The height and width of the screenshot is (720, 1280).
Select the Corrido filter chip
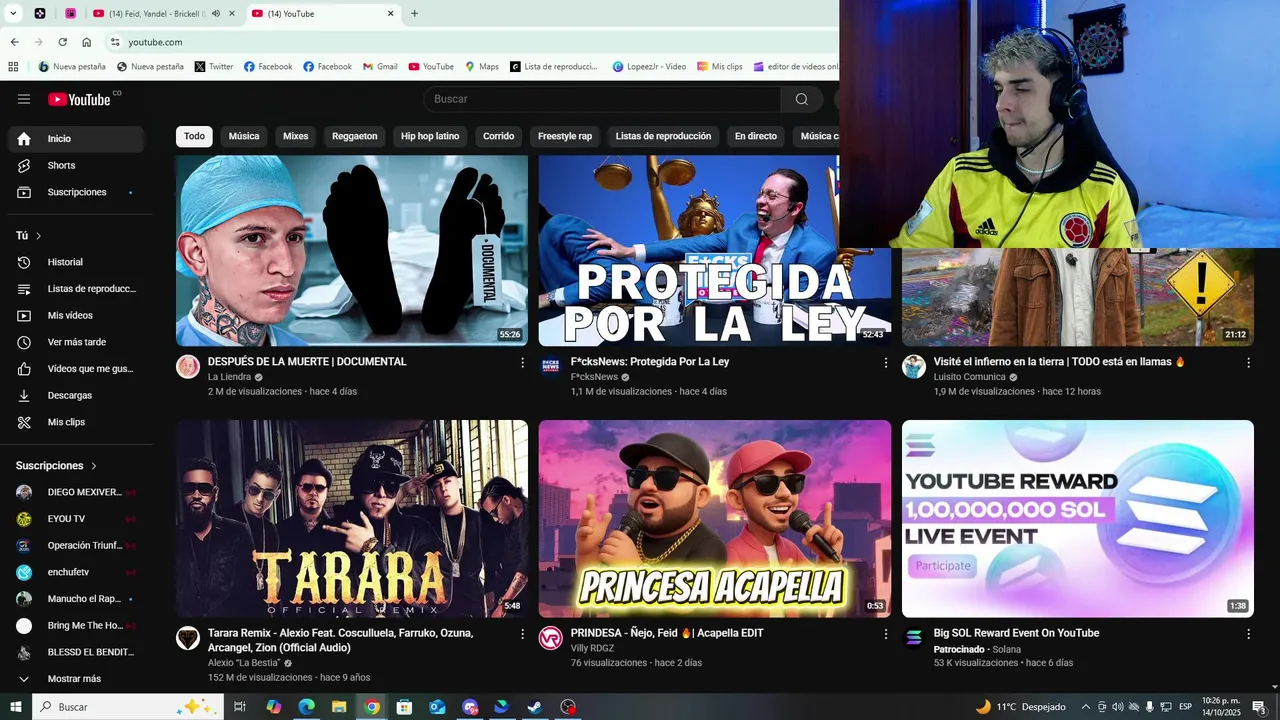[x=499, y=136]
